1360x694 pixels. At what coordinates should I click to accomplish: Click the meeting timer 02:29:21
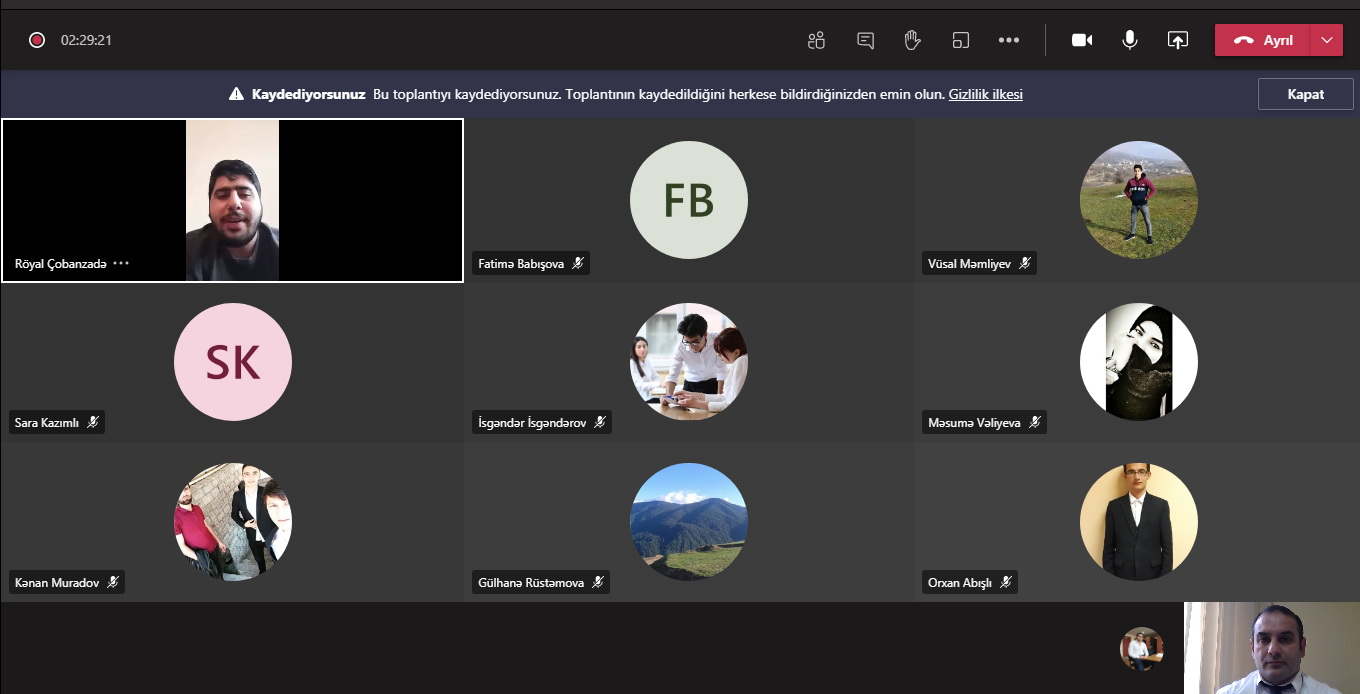86,40
